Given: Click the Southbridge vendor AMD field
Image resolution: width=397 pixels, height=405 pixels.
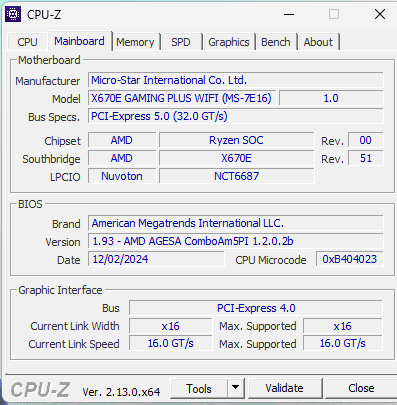Looking at the screenshot, I should click(122, 158).
